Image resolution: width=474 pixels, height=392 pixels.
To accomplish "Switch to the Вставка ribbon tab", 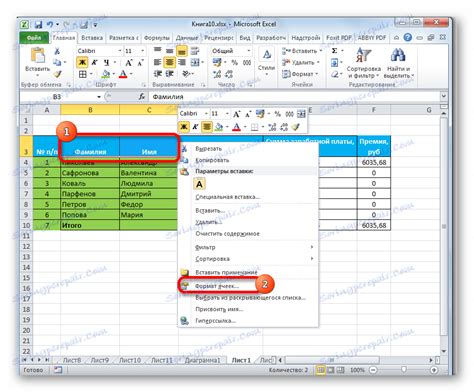I will [x=92, y=38].
